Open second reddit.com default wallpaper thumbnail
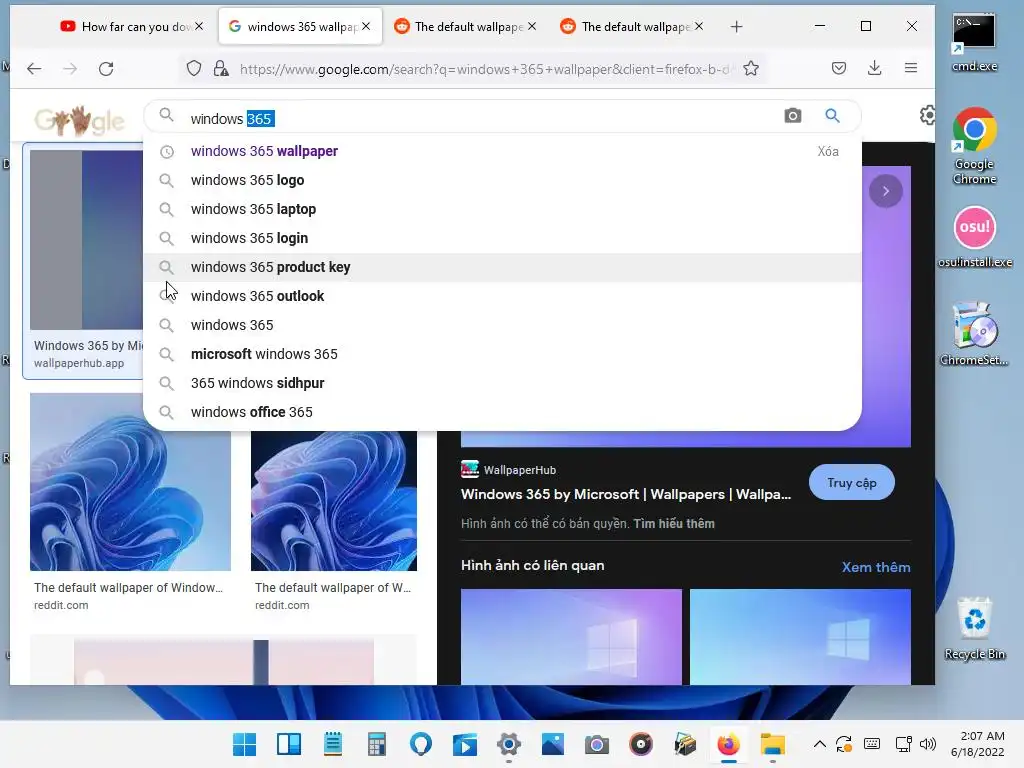This screenshot has height=768, width=1024. click(334, 501)
